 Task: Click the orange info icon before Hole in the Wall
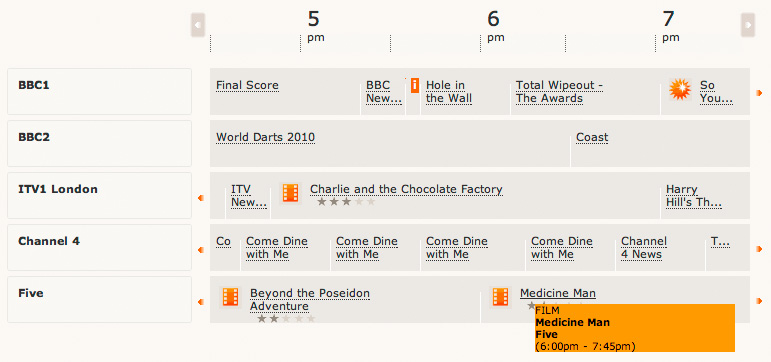point(415,86)
